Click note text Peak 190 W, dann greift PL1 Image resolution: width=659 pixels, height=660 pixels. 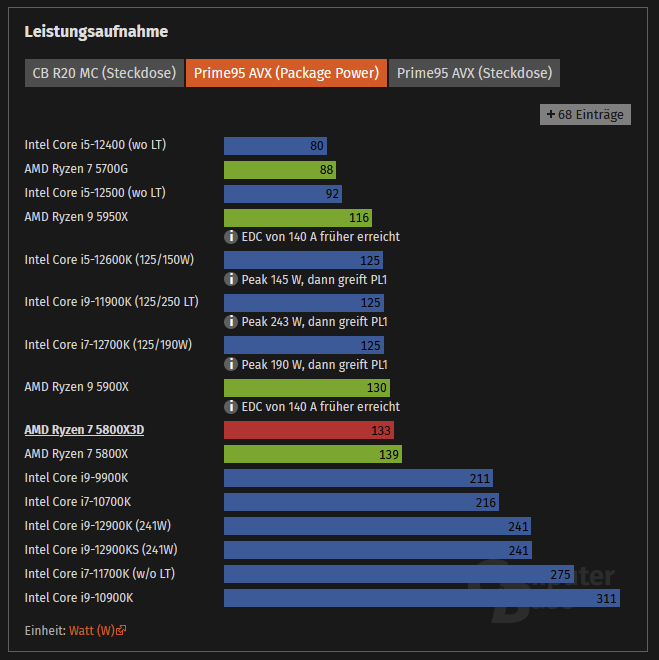pos(315,365)
